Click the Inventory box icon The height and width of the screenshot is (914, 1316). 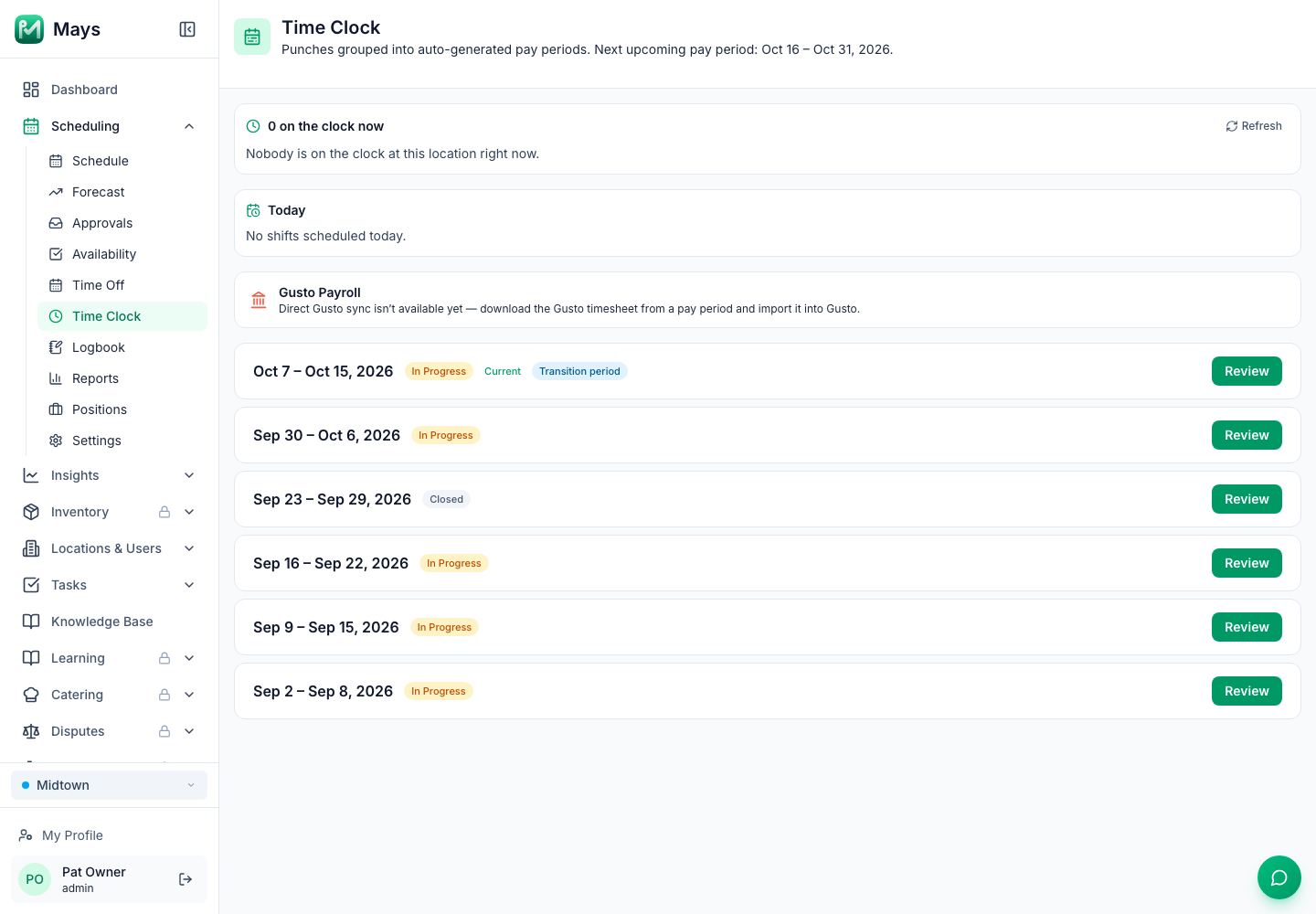pos(31,512)
